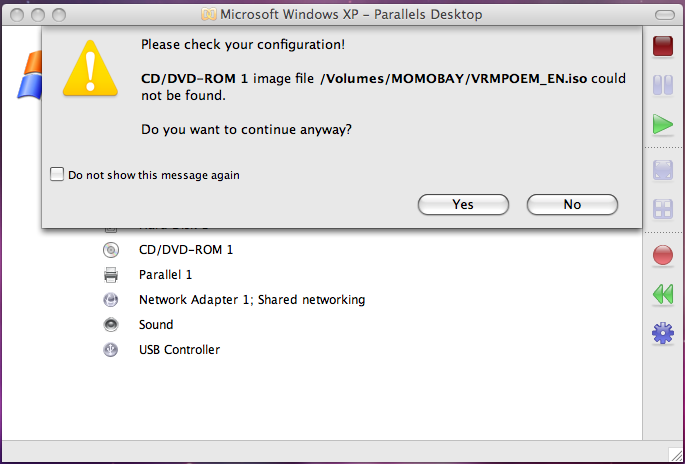Click Yes to continue anyway

click(x=463, y=204)
